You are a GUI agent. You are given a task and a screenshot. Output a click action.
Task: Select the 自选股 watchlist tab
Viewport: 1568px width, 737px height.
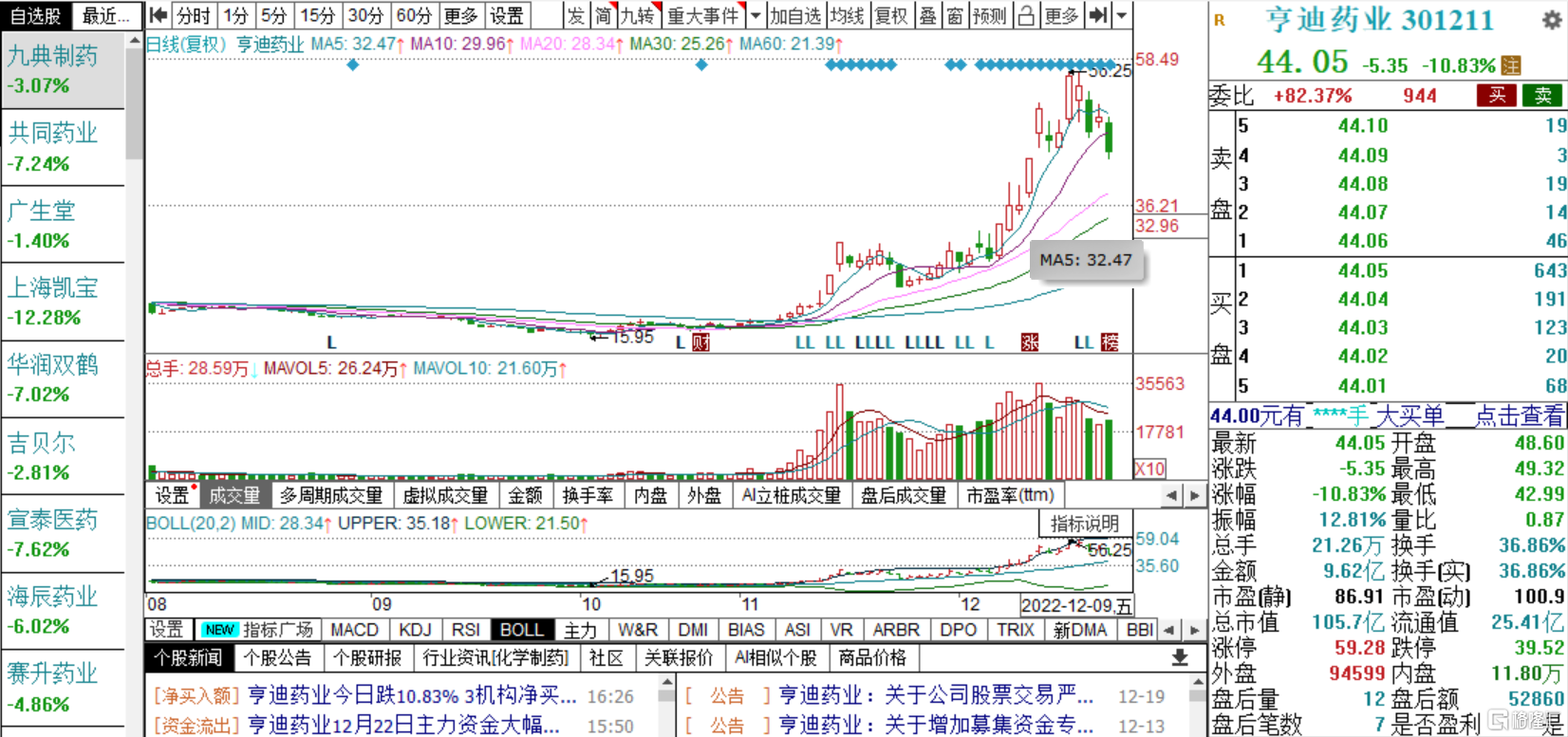36,15
